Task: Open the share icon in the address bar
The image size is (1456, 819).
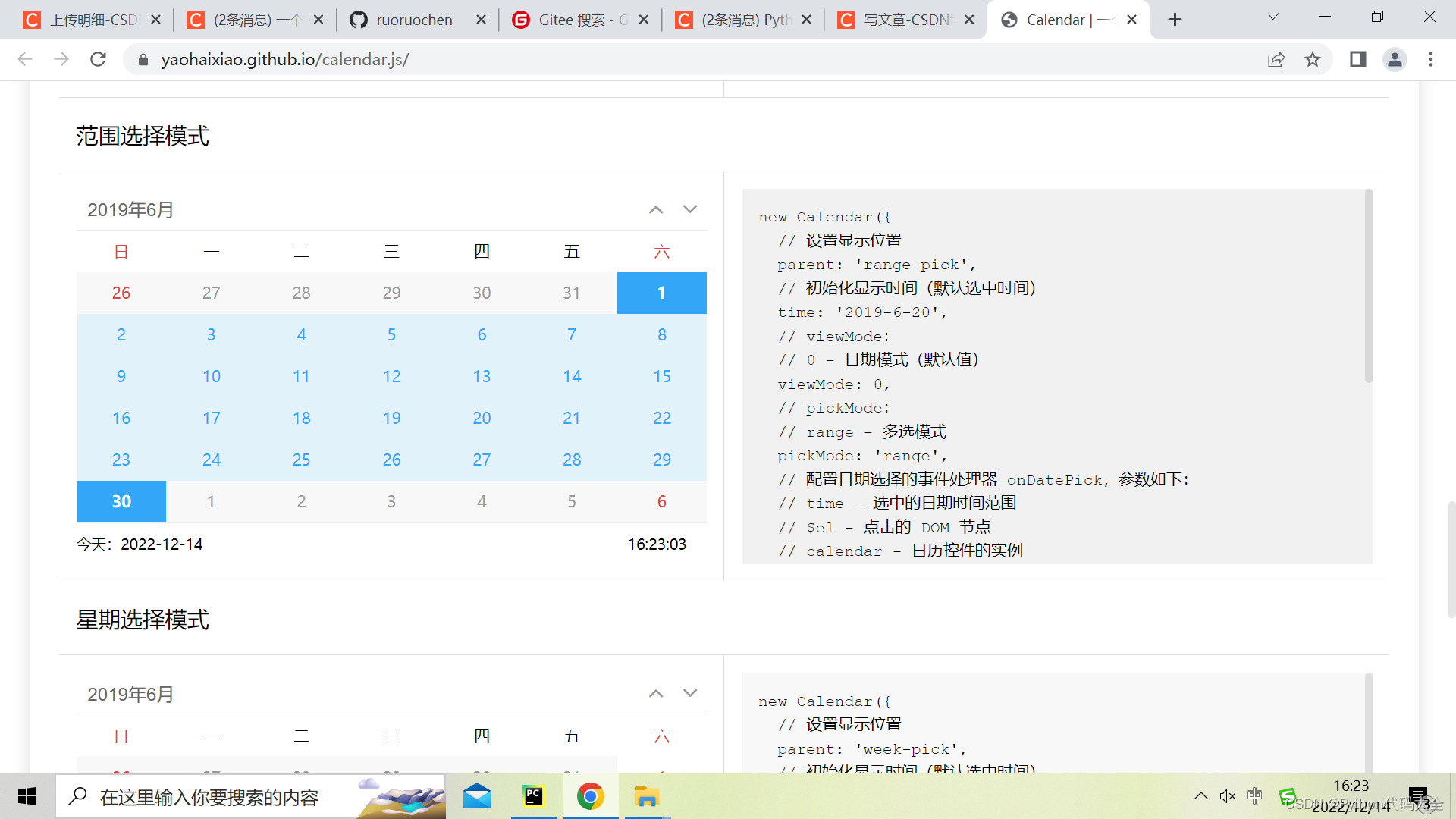Action: point(1276,59)
